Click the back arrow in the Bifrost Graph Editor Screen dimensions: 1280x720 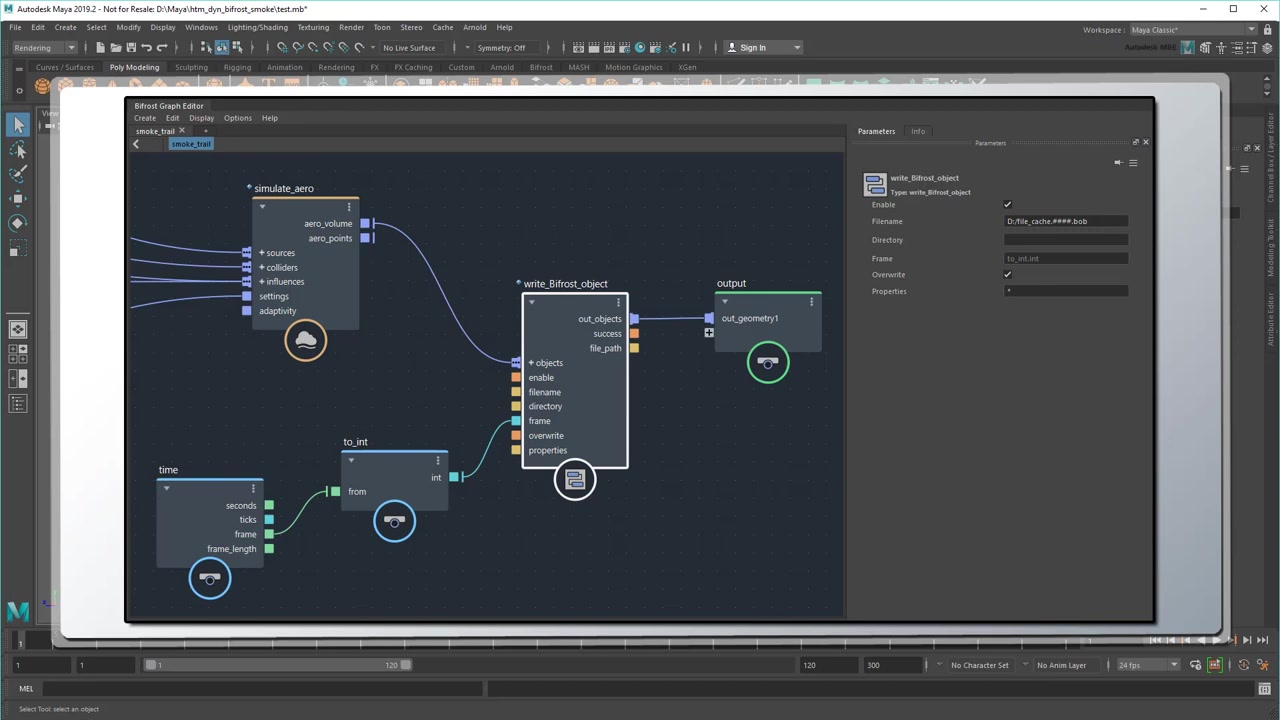pos(136,144)
